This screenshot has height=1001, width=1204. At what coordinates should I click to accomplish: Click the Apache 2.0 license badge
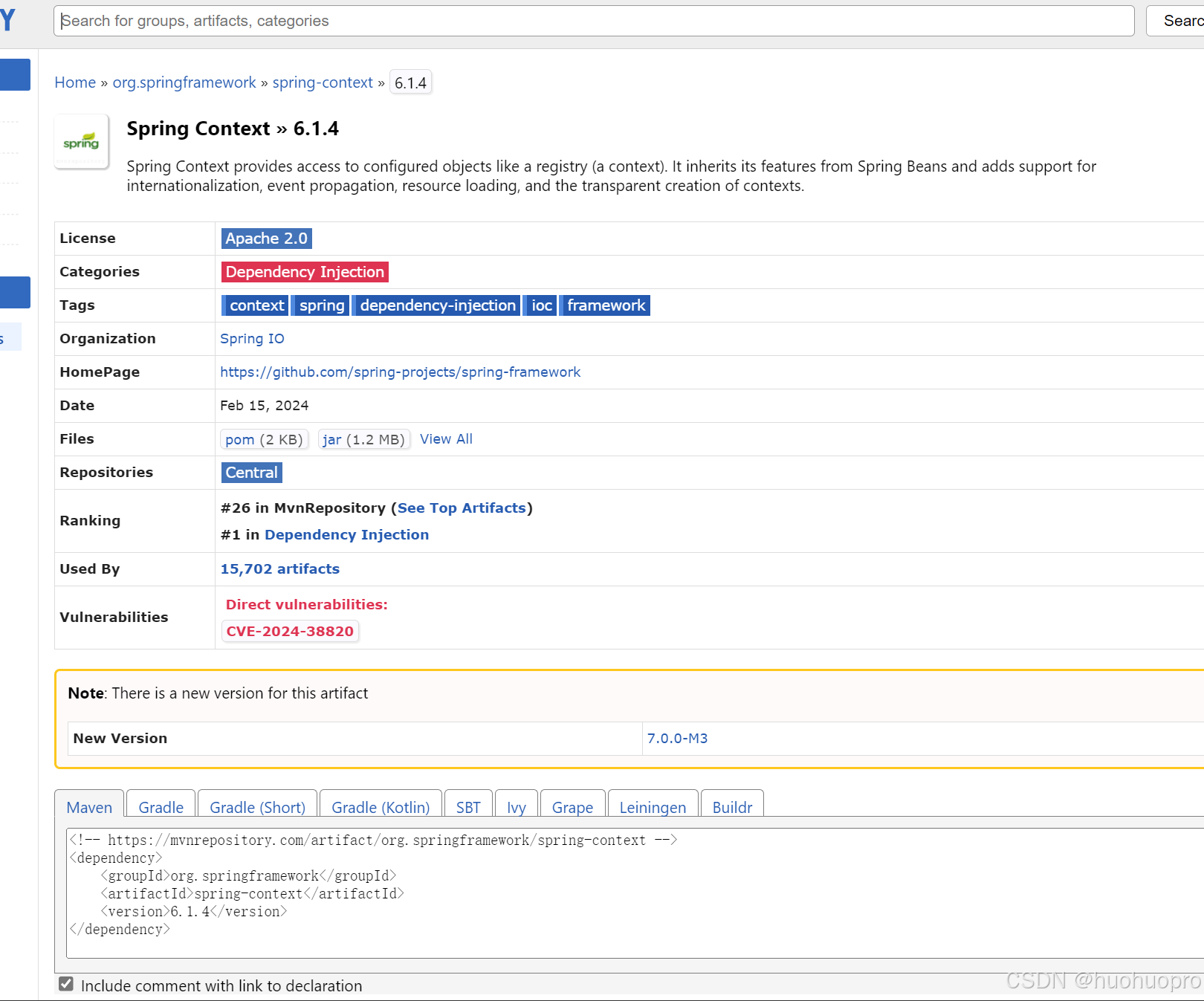click(267, 239)
